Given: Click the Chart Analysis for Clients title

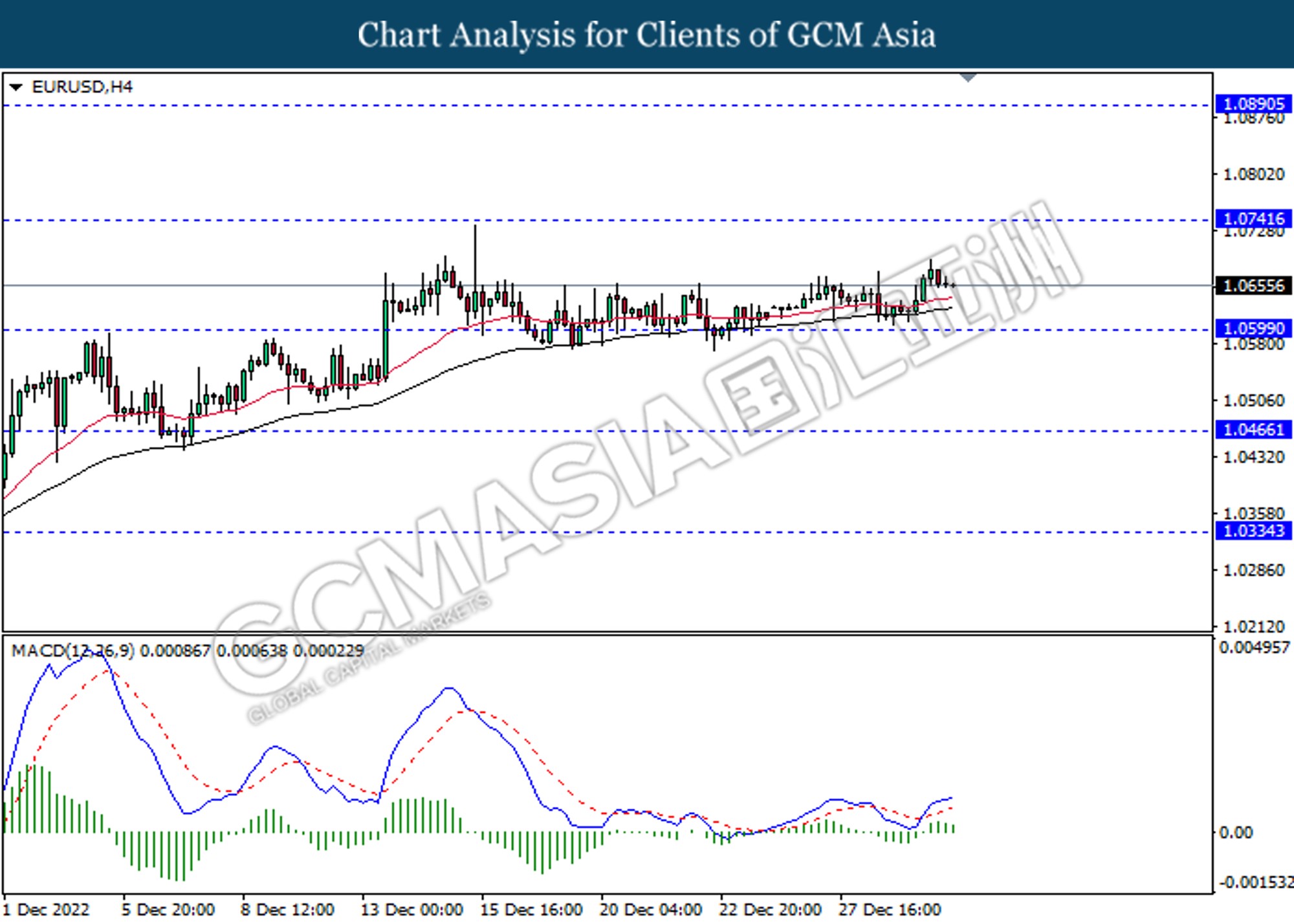Looking at the screenshot, I should coord(647,35).
